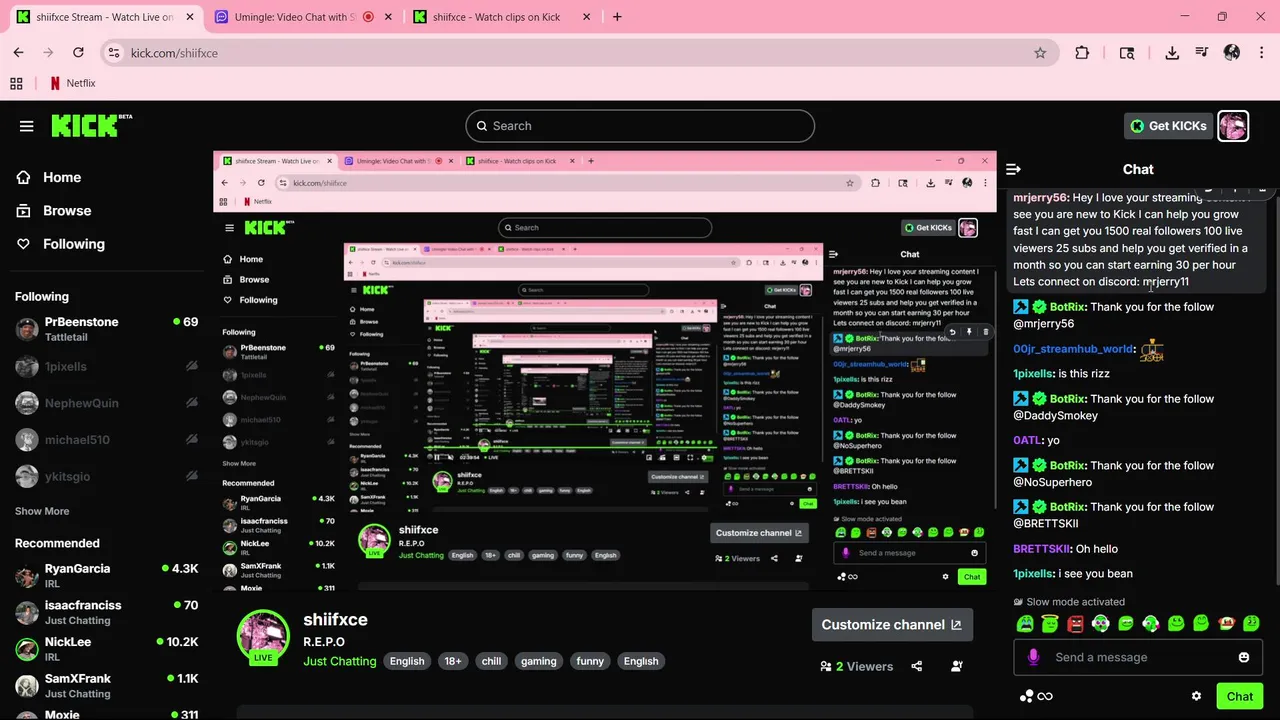1280x720 pixels.
Task: Click the live stream video player
Action: click(605, 372)
